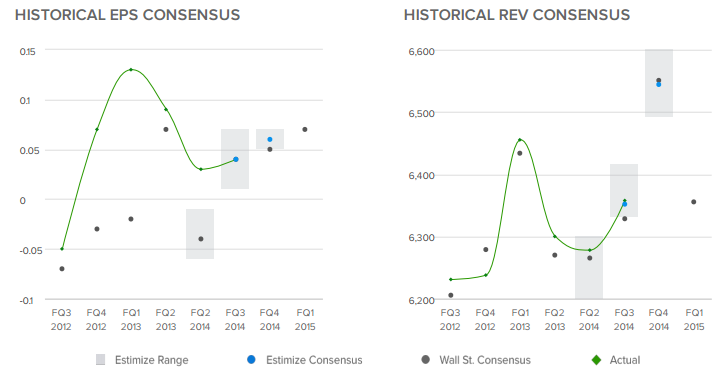Click revenue actual point for FQ3 2014
Viewport: 722px width, 374px height.
[x=624, y=201]
